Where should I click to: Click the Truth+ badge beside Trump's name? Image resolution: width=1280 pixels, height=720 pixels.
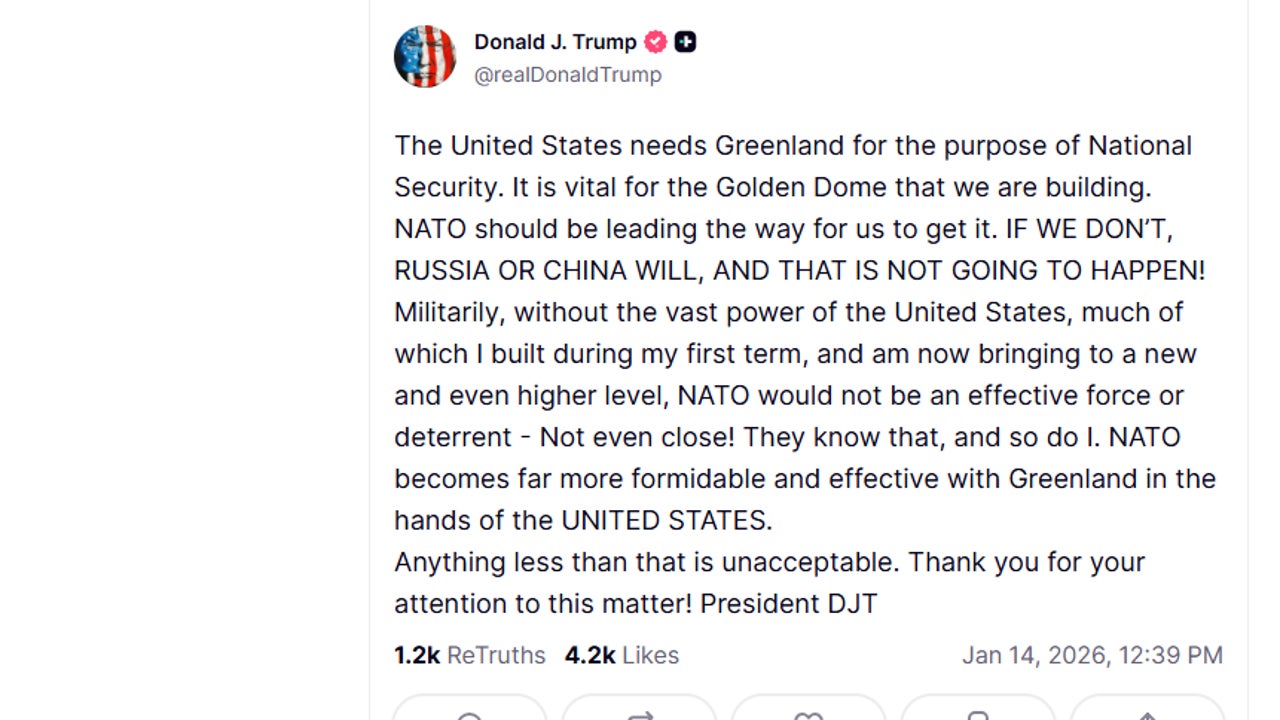(684, 42)
